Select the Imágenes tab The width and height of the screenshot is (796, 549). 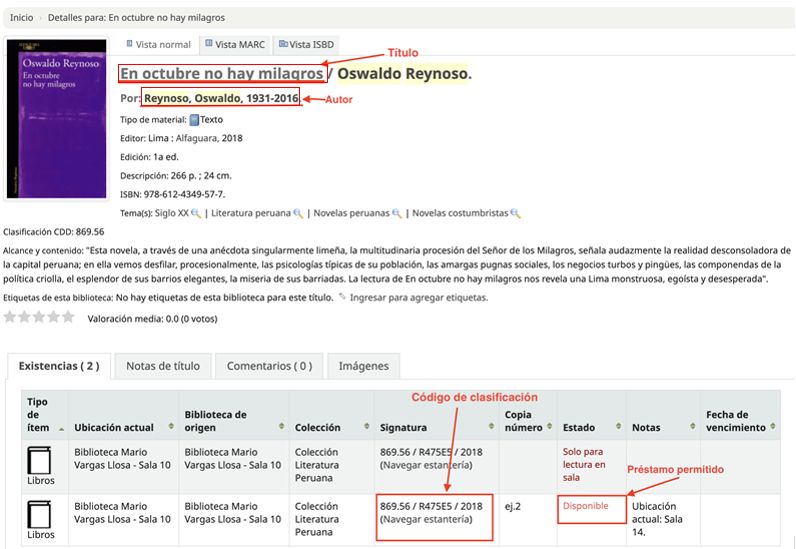[363, 366]
